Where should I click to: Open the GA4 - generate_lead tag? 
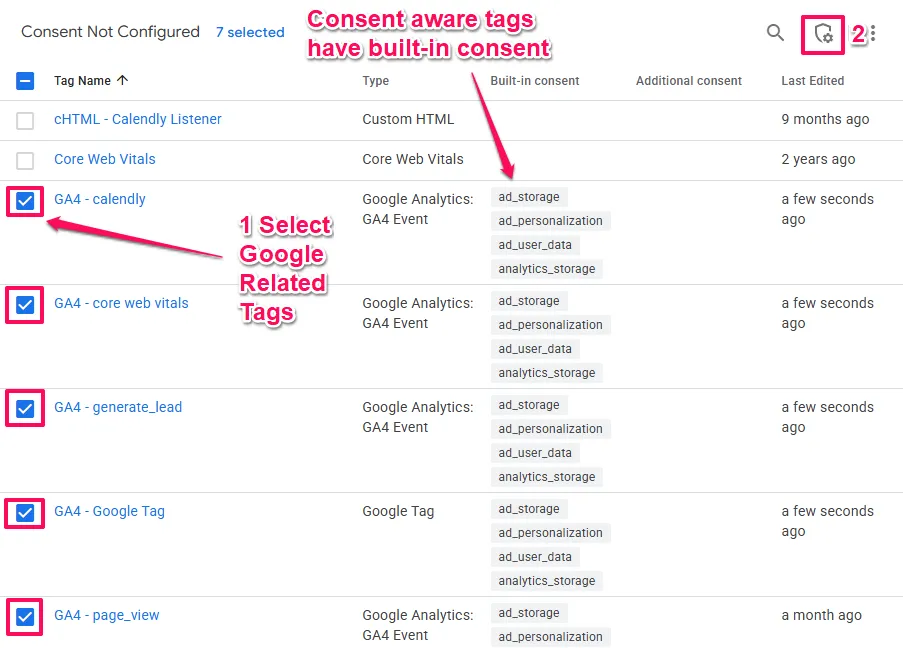coord(118,407)
